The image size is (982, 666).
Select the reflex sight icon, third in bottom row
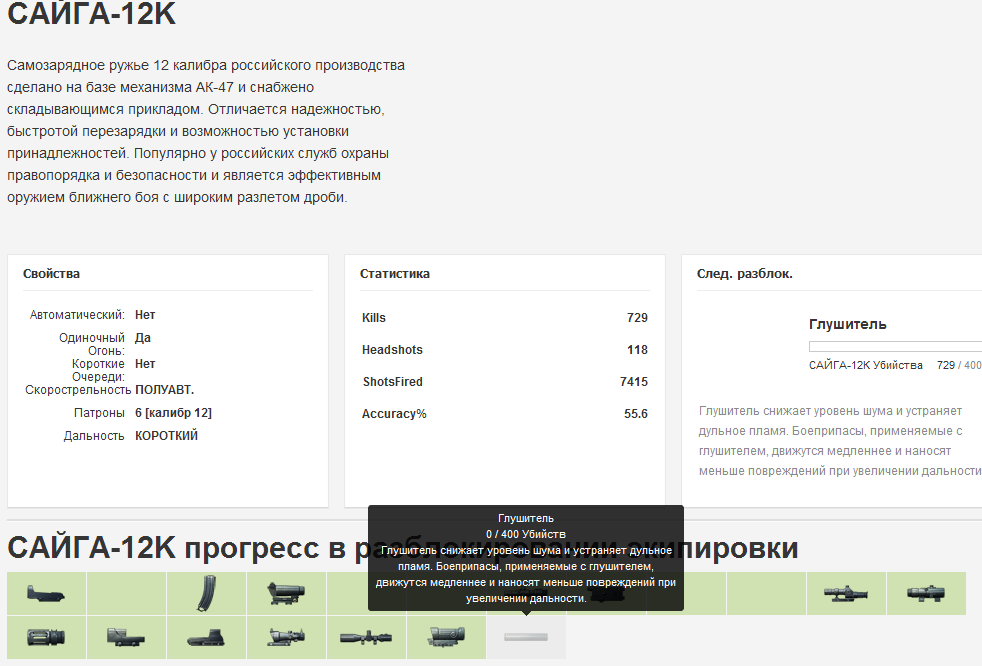coord(206,637)
